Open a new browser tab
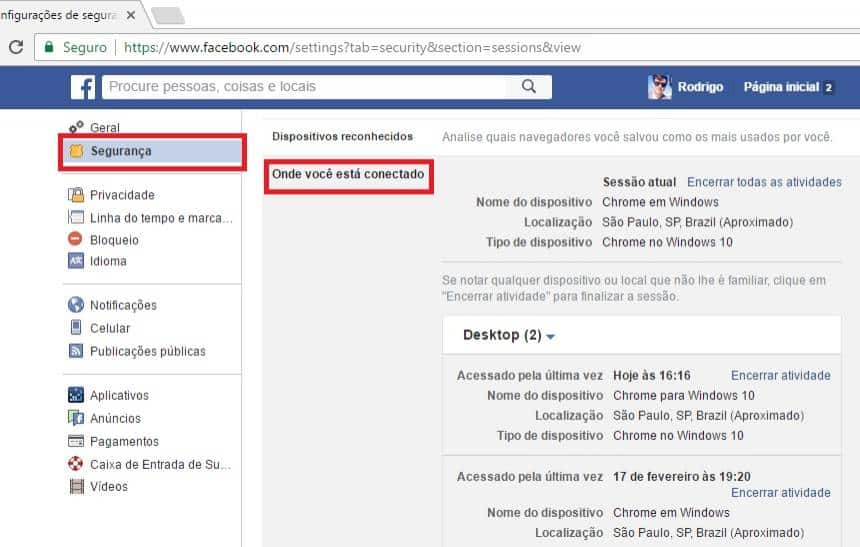 click(168, 15)
